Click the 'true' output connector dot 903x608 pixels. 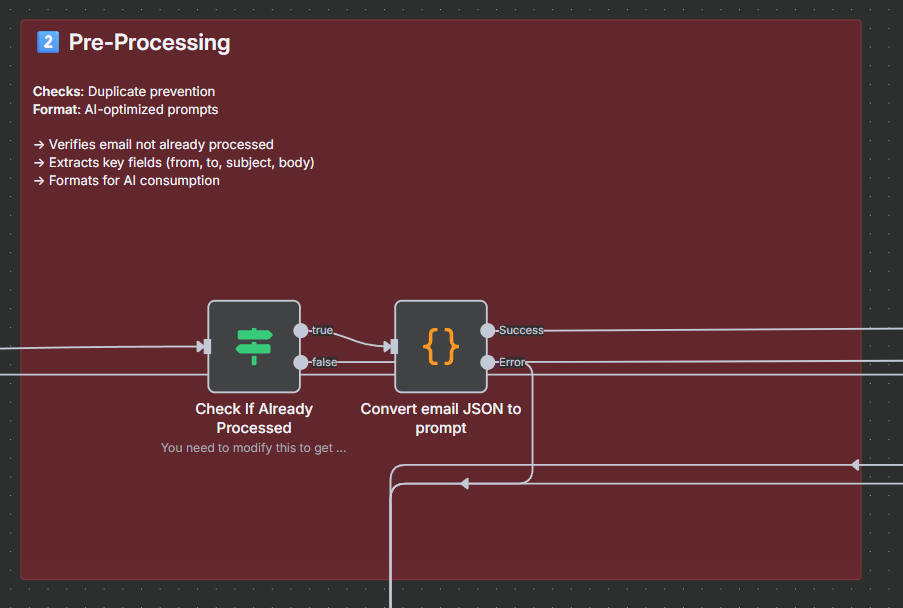(301, 330)
